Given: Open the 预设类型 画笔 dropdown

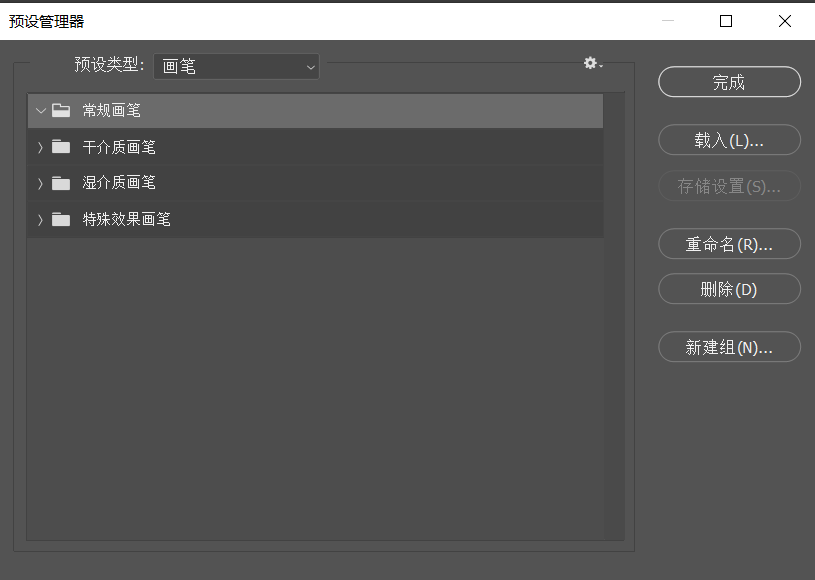Looking at the screenshot, I should (x=236, y=67).
